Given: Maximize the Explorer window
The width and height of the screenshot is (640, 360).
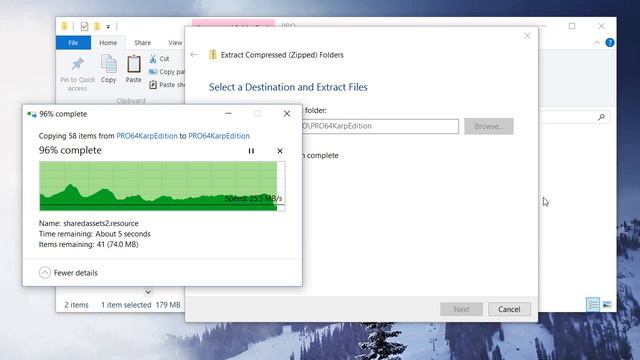Looking at the screenshot, I should click(x=572, y=26).
